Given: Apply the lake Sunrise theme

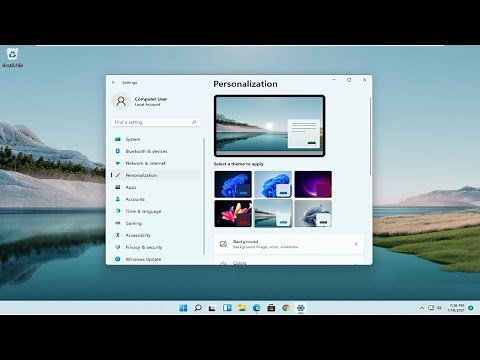Looking at the screenshot, I should click(273, 214).
